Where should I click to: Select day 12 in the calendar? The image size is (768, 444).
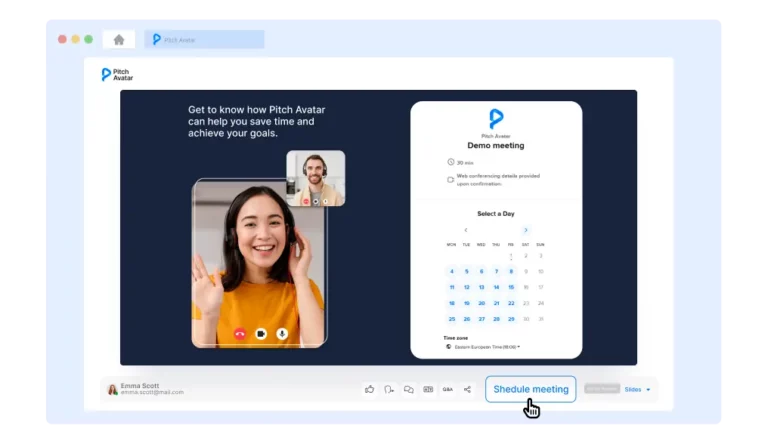point(466,287)
